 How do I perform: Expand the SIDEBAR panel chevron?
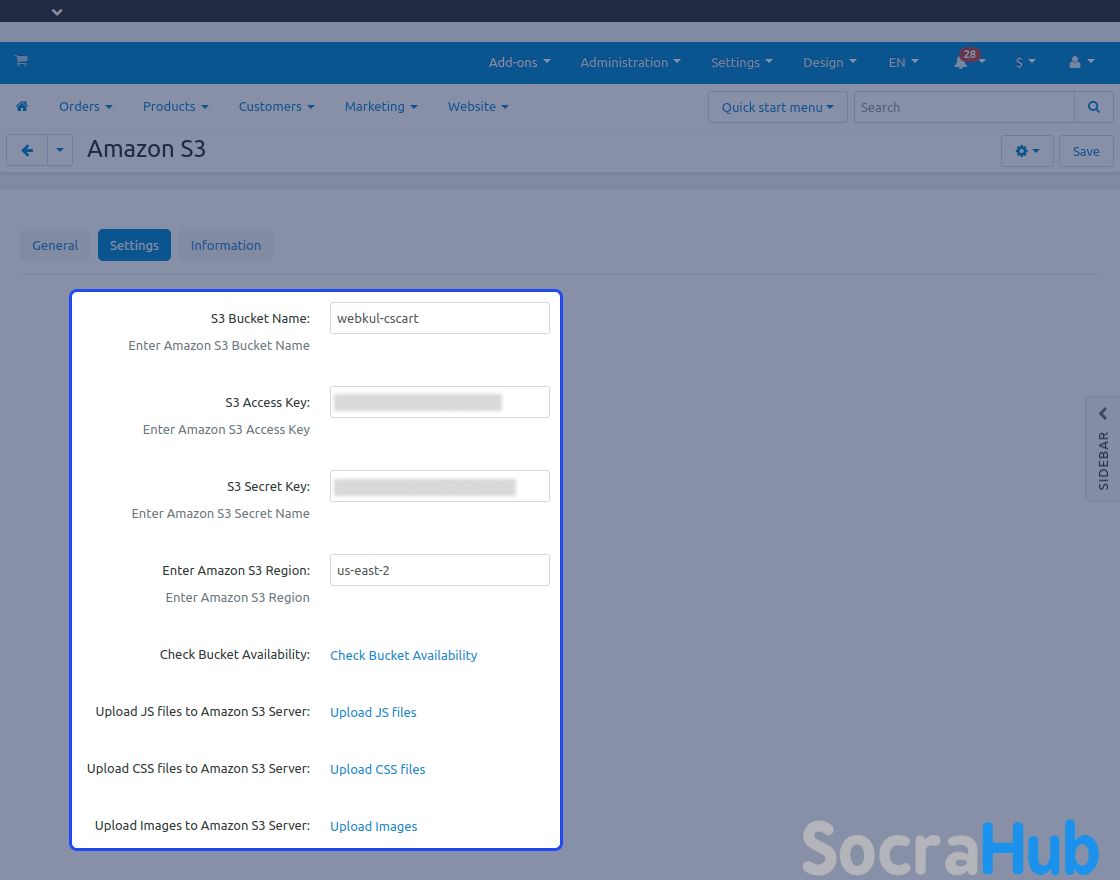pos(1103,414)
